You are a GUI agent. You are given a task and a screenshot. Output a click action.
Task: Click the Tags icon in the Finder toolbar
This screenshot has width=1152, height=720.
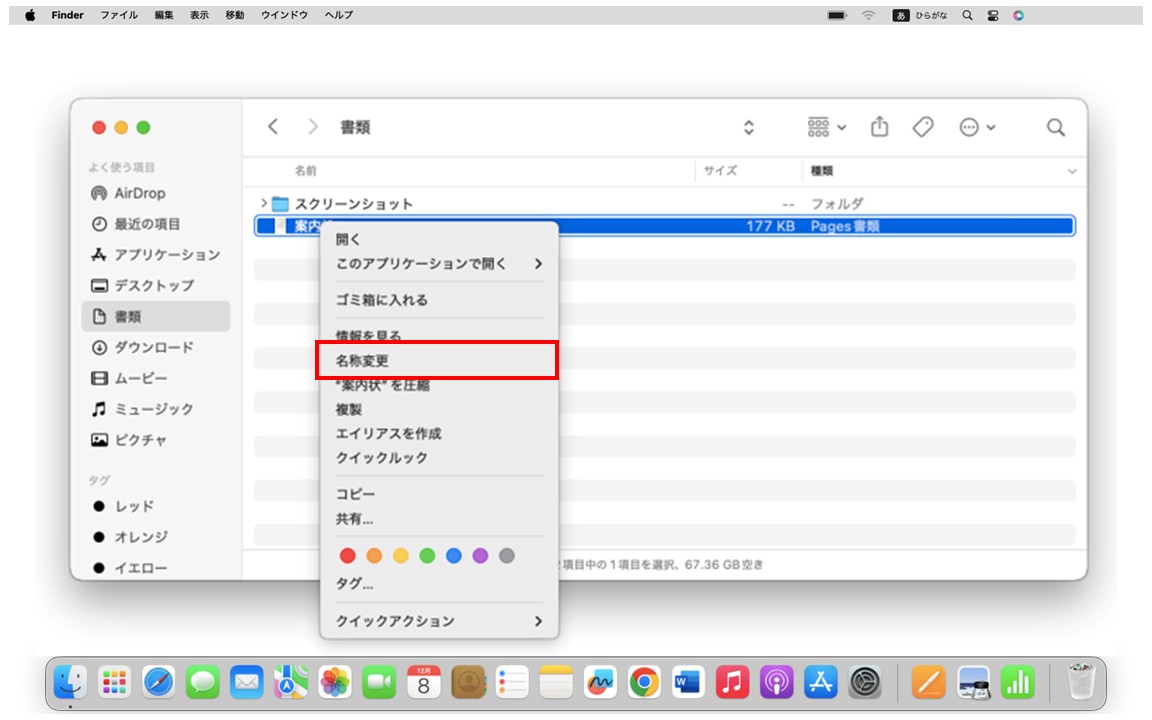pyautogui.click(x=922, y=127)
